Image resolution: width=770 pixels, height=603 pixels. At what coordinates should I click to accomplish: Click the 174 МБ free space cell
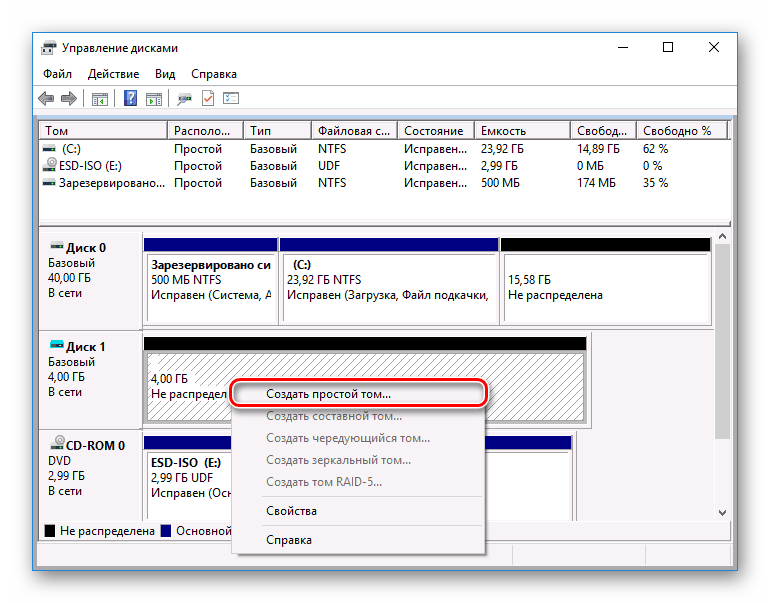(596, 183)
